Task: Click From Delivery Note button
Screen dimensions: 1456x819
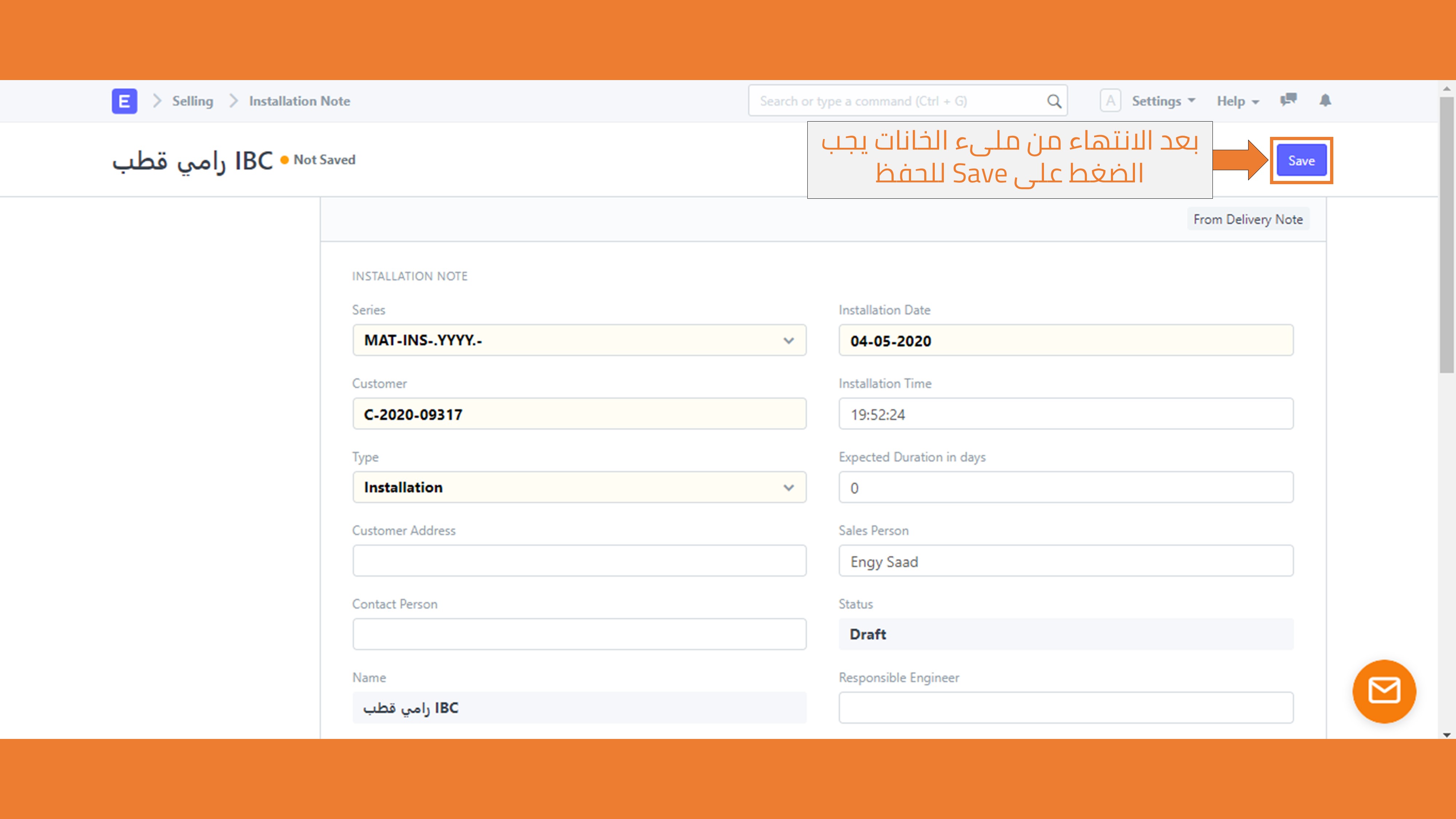Action: coord(1248,219)
